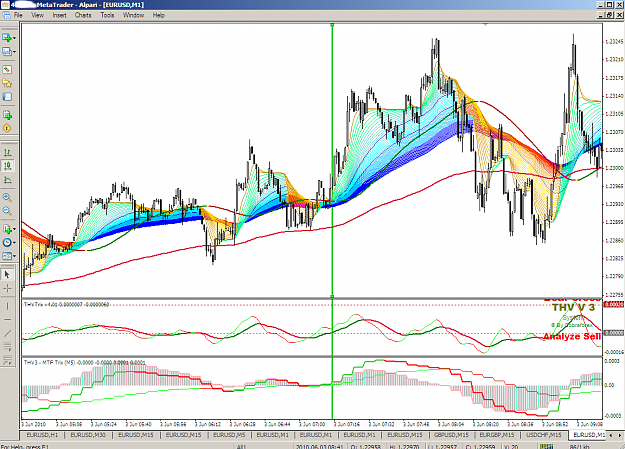The width and height of the screenshot is (625, 449).
Task: Click the 86/1 kb traffic status
Action: pyautogui.click(x=578, y=446)
